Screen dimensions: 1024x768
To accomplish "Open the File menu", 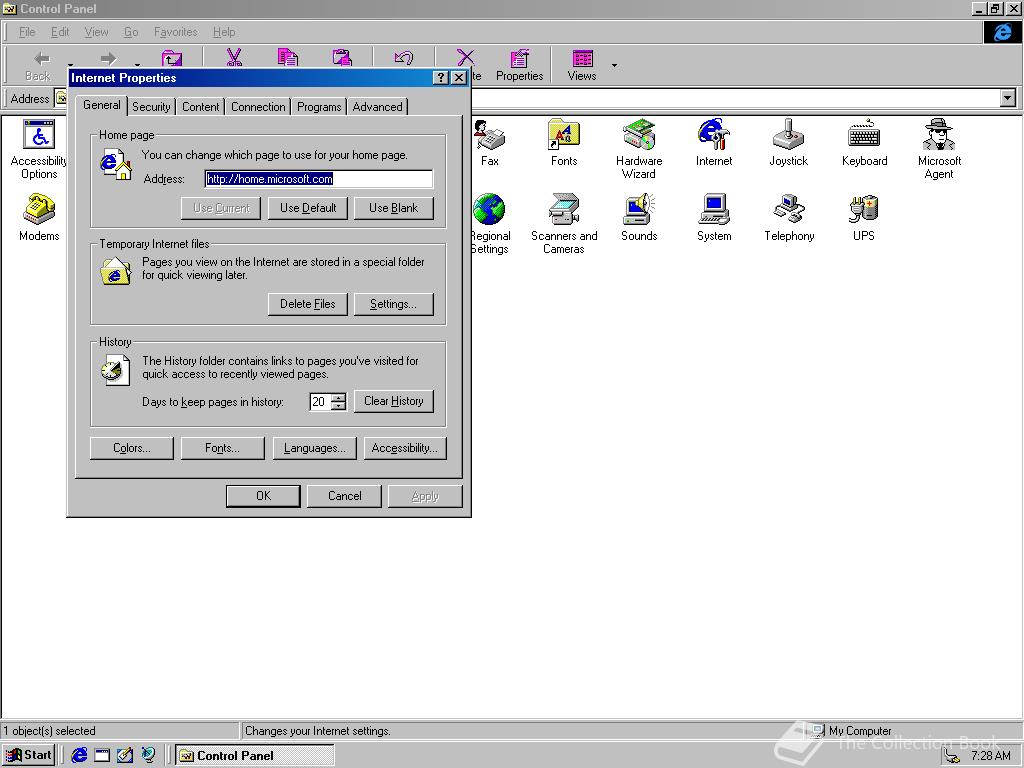I will click(x=27, y=32).
